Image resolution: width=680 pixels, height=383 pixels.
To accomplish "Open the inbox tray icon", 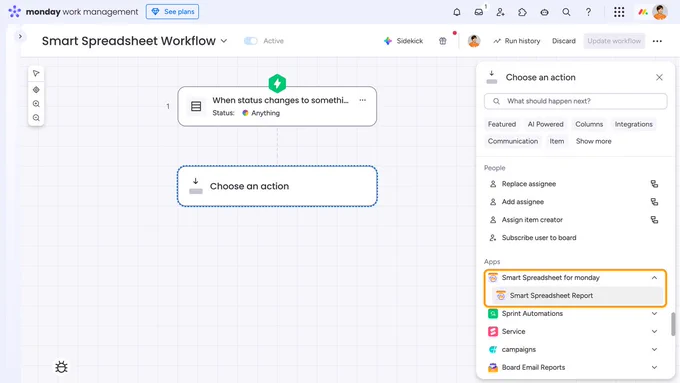I will 479,12.
